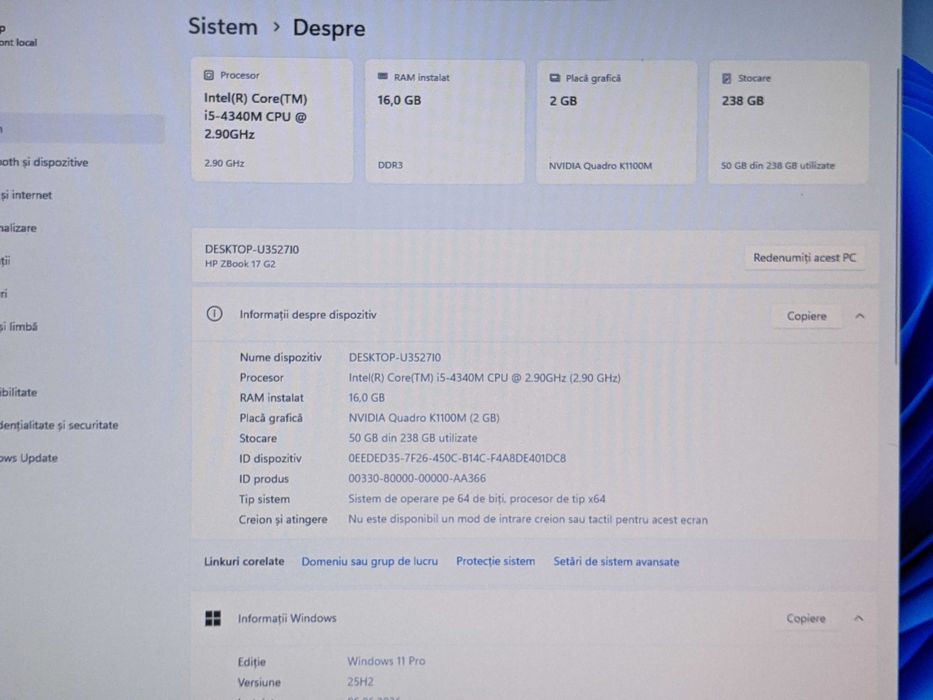Click the Procesor card chip icon

click(x=209, y=75)
